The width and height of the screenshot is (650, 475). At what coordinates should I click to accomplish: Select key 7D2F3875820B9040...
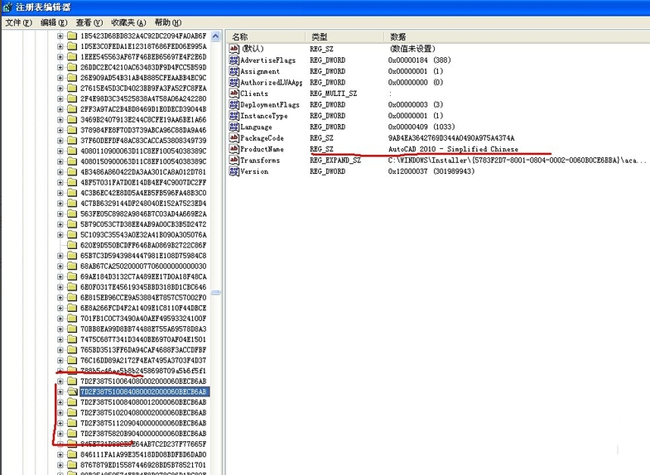(143, 434)
